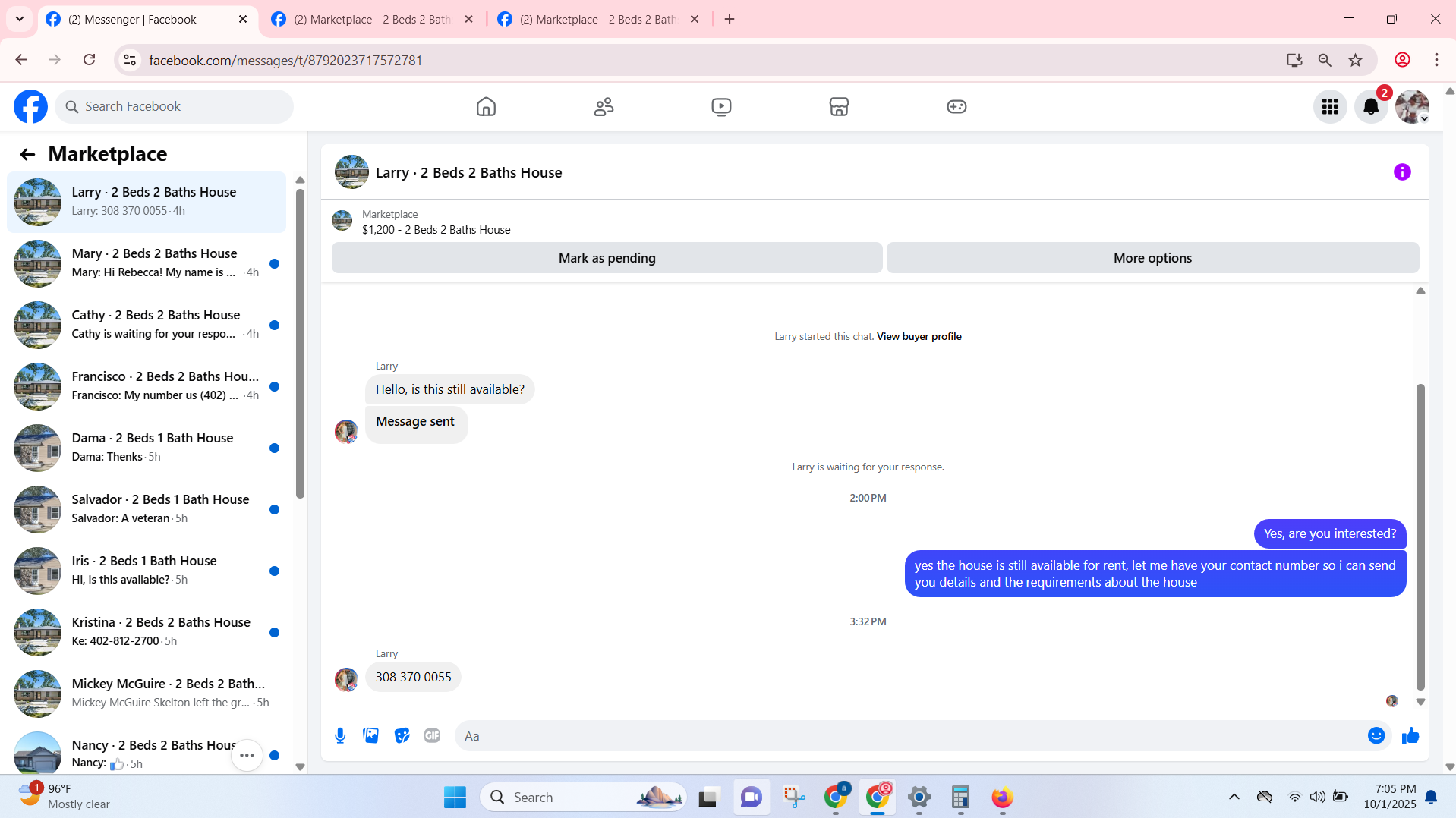The height and width of the screenshot is (818, 1456).
Task: Reload the current page
Action: 89,60
